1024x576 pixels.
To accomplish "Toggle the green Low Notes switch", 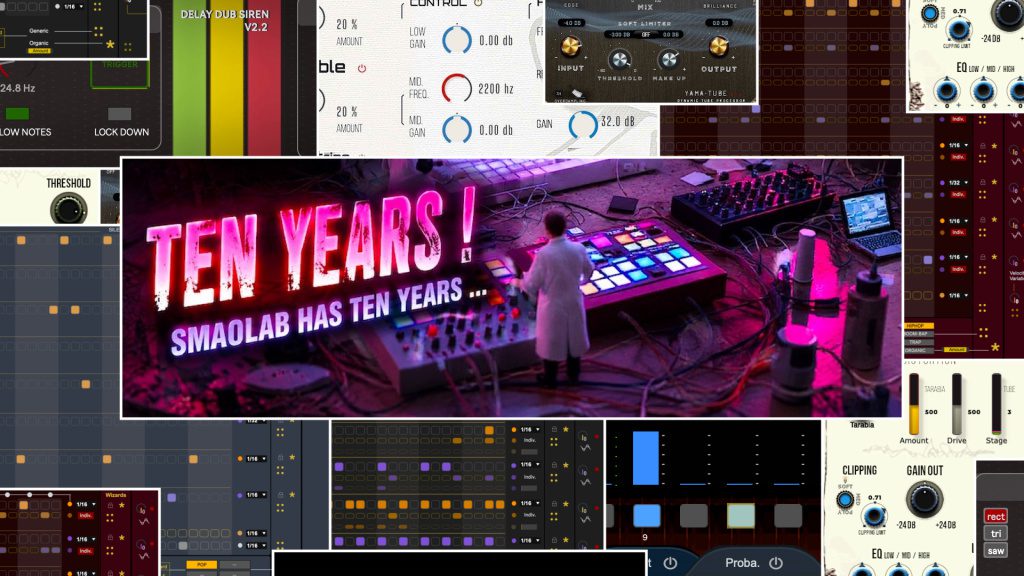I will point(17,114).
